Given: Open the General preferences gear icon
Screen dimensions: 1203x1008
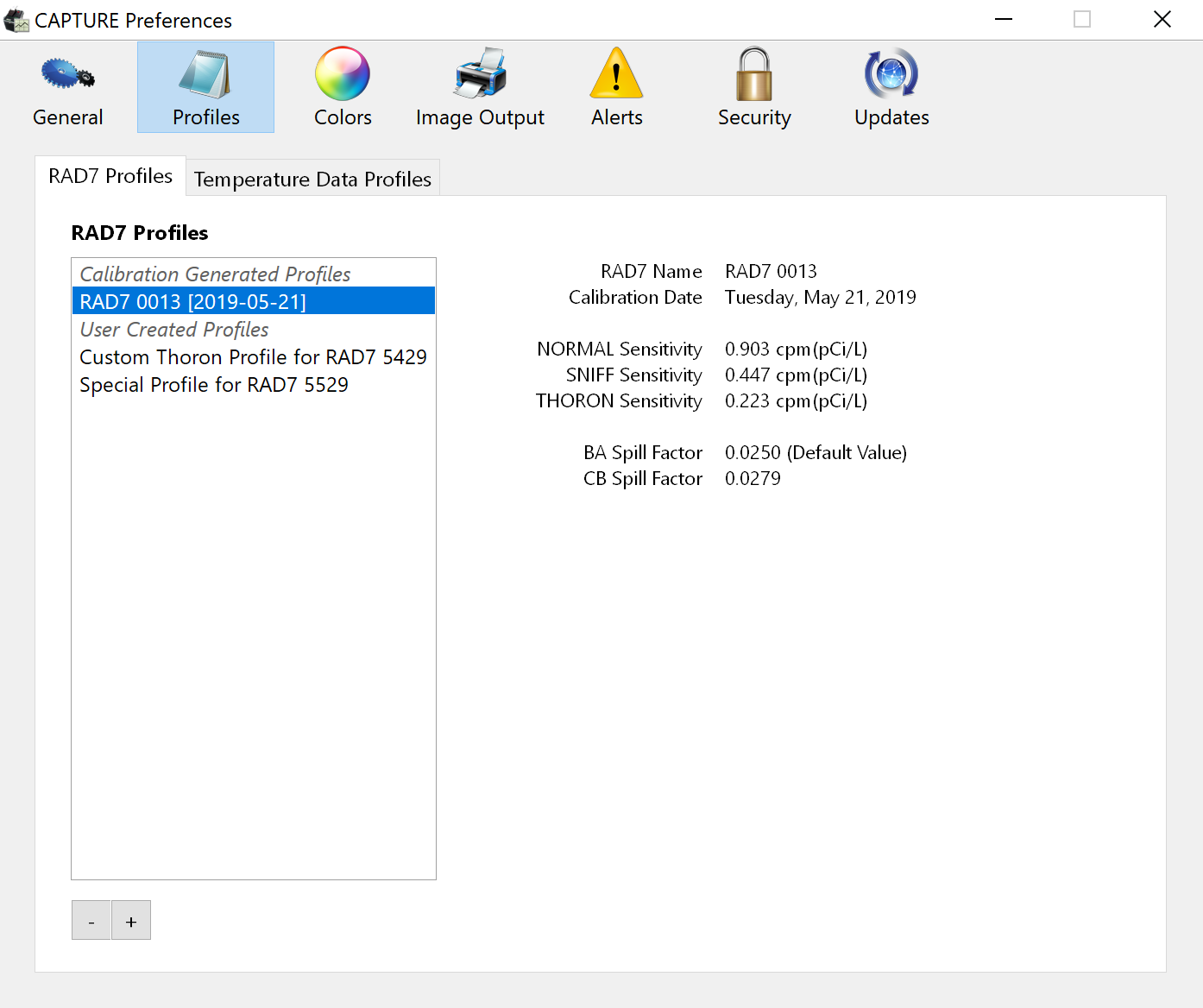Looking at the screenshot, I should (67, 76).
